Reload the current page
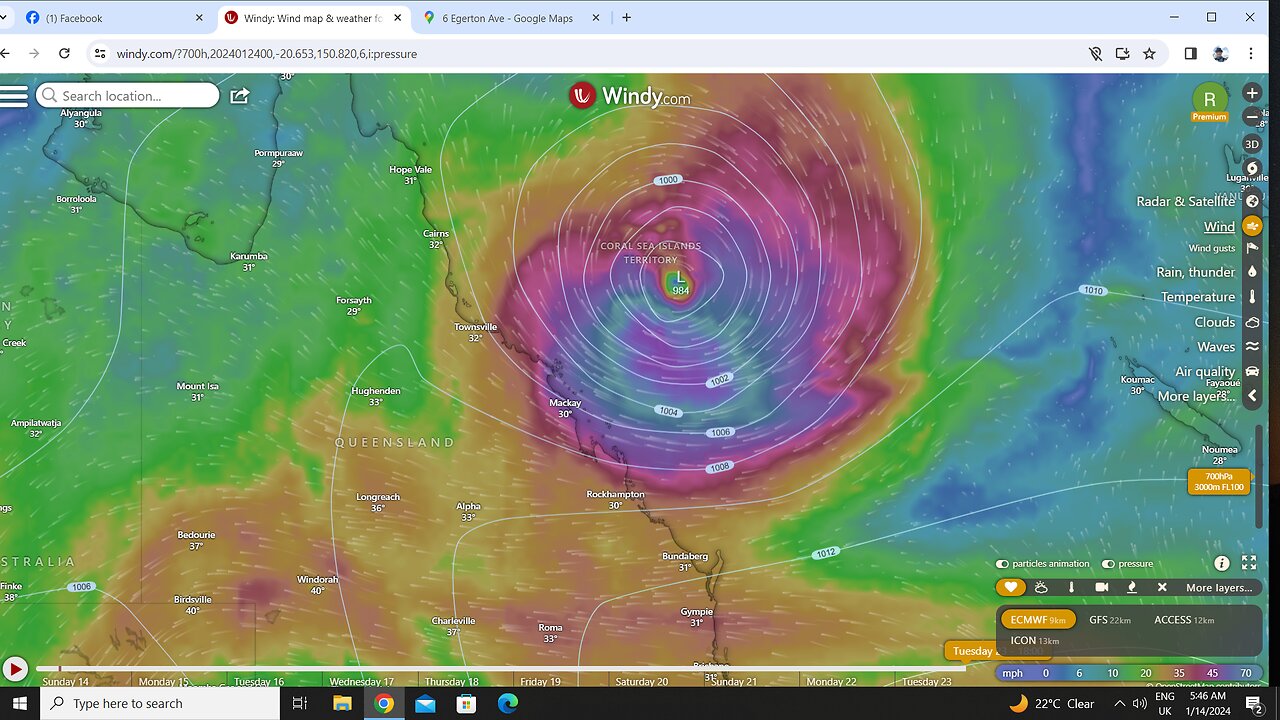This screenshot has width=1280, height=720. (x=65, y=54)
